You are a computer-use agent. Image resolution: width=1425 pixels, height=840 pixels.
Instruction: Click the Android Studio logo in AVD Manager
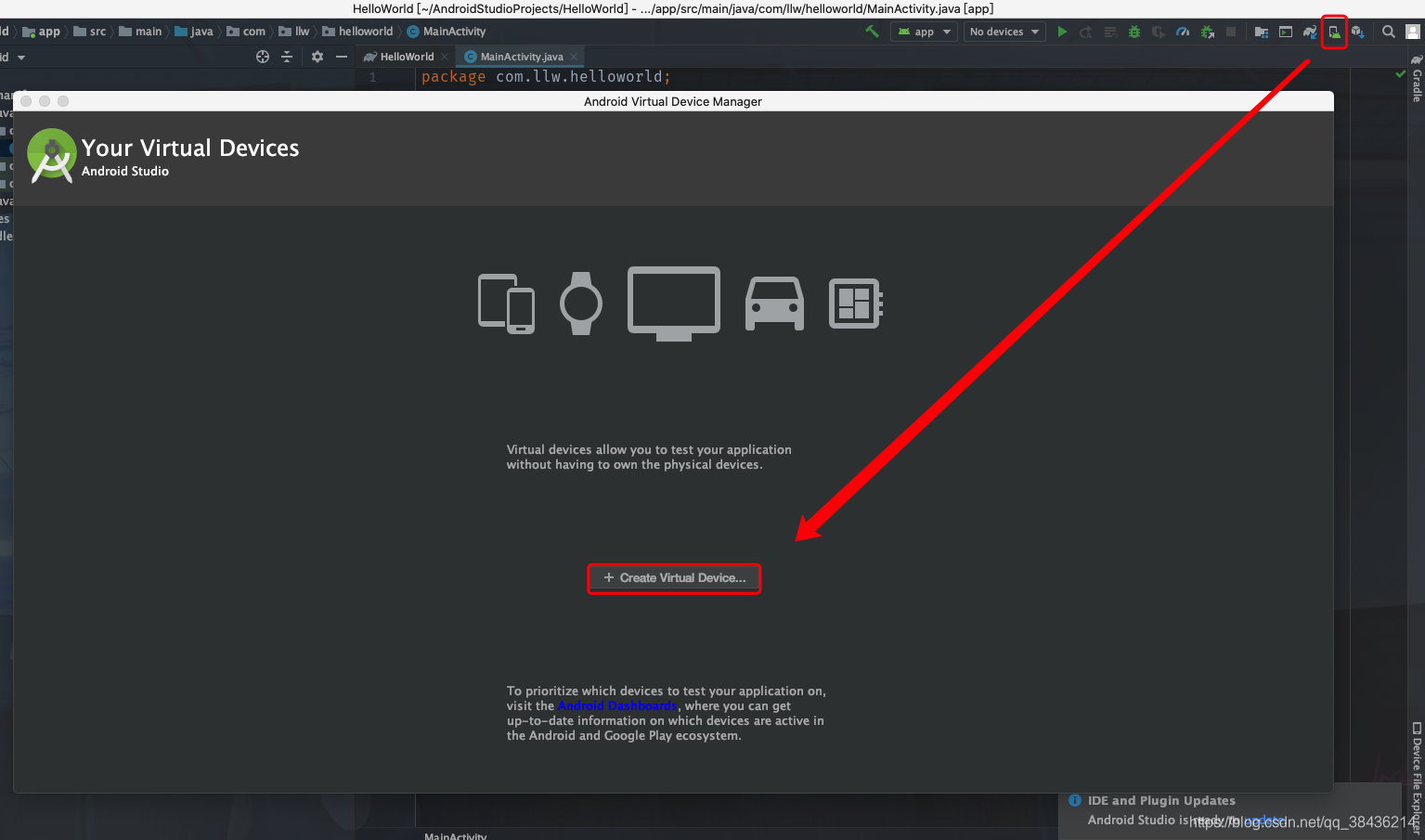click(x=52, y=156)
